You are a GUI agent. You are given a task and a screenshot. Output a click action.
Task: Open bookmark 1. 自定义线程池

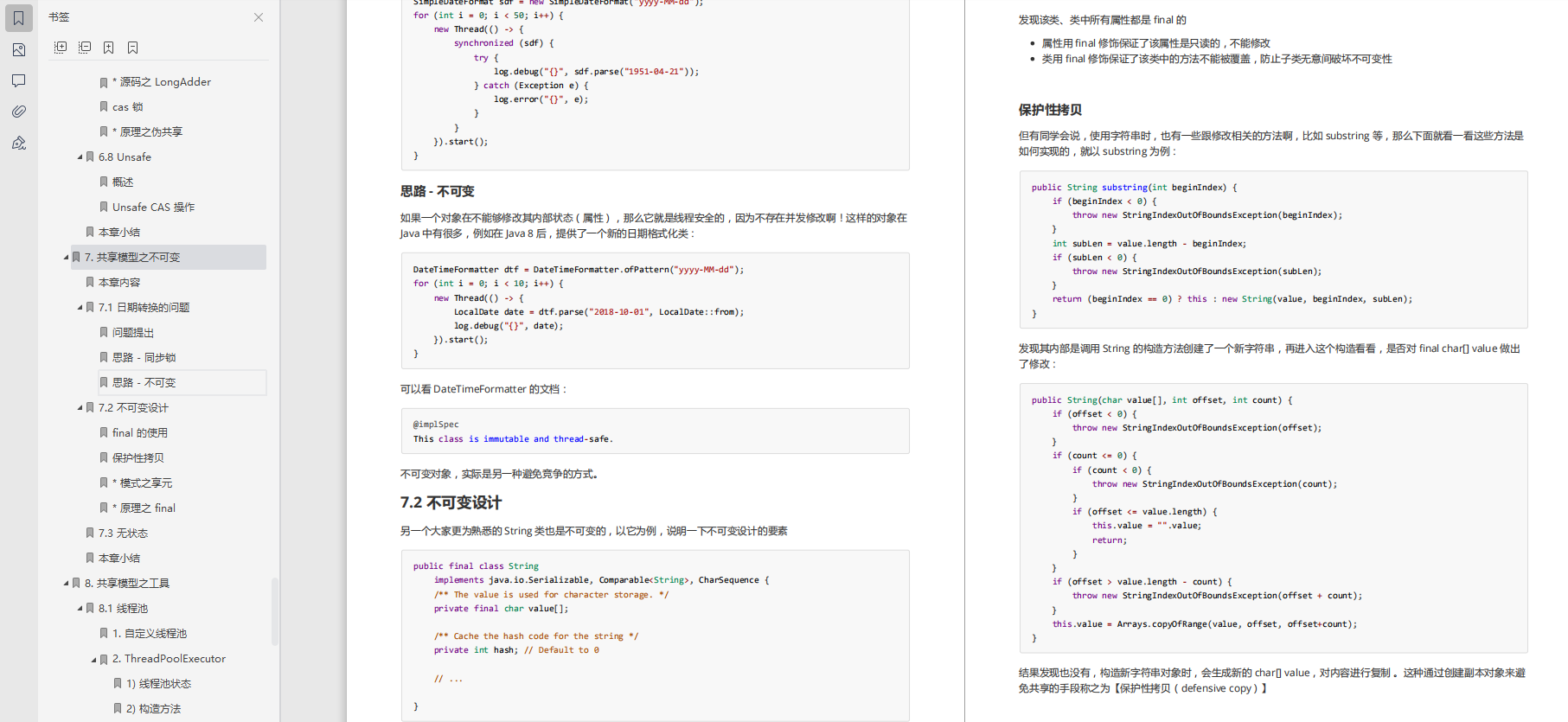150,634
